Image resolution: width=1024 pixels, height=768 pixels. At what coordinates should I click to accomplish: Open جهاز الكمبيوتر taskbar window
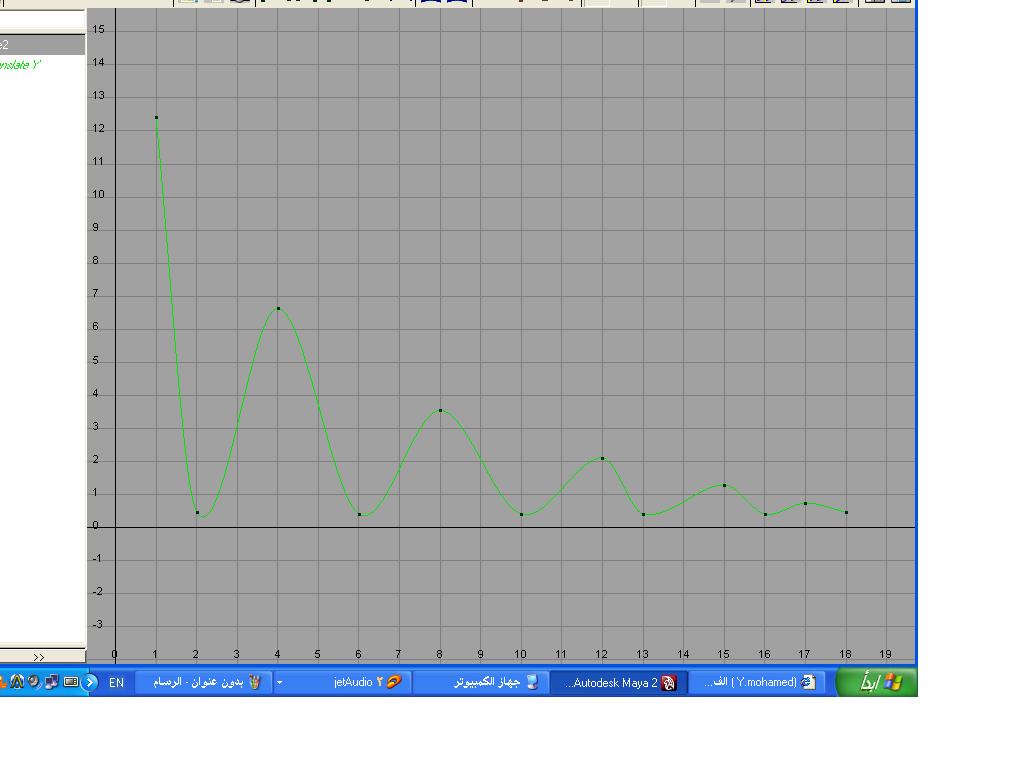tap(479, 682)
